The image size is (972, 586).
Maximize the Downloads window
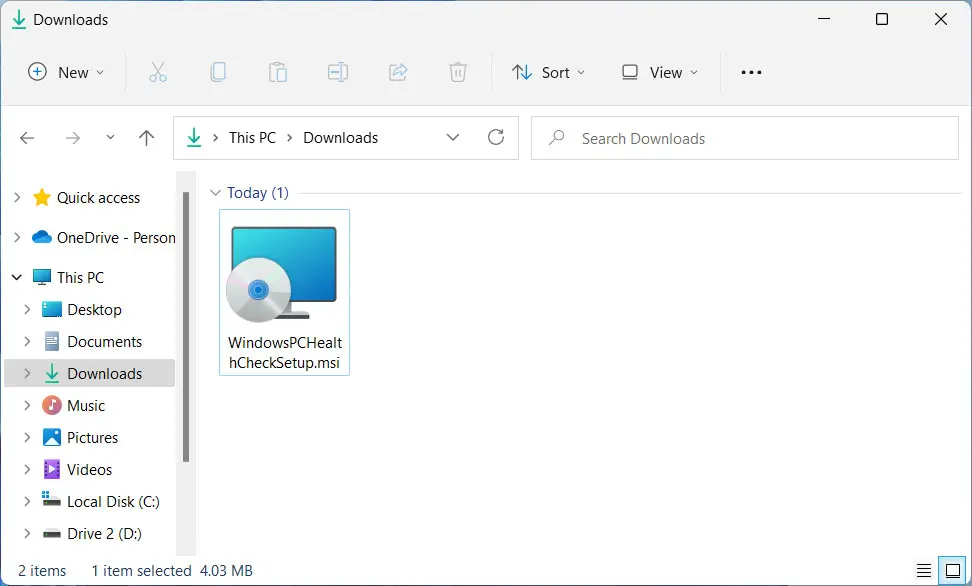pyautogui.click(x=882, y=19)
